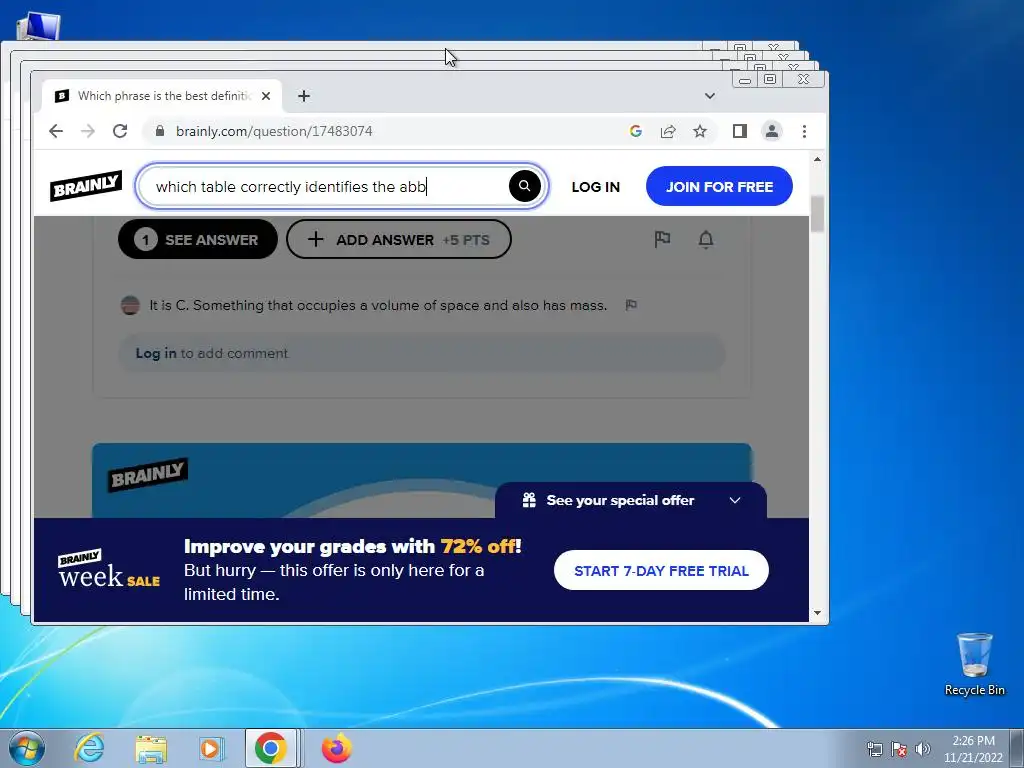Flag the 'It is C' comment
The width and height of the screenshot is (1024, 768).
(x=631, y=305)
